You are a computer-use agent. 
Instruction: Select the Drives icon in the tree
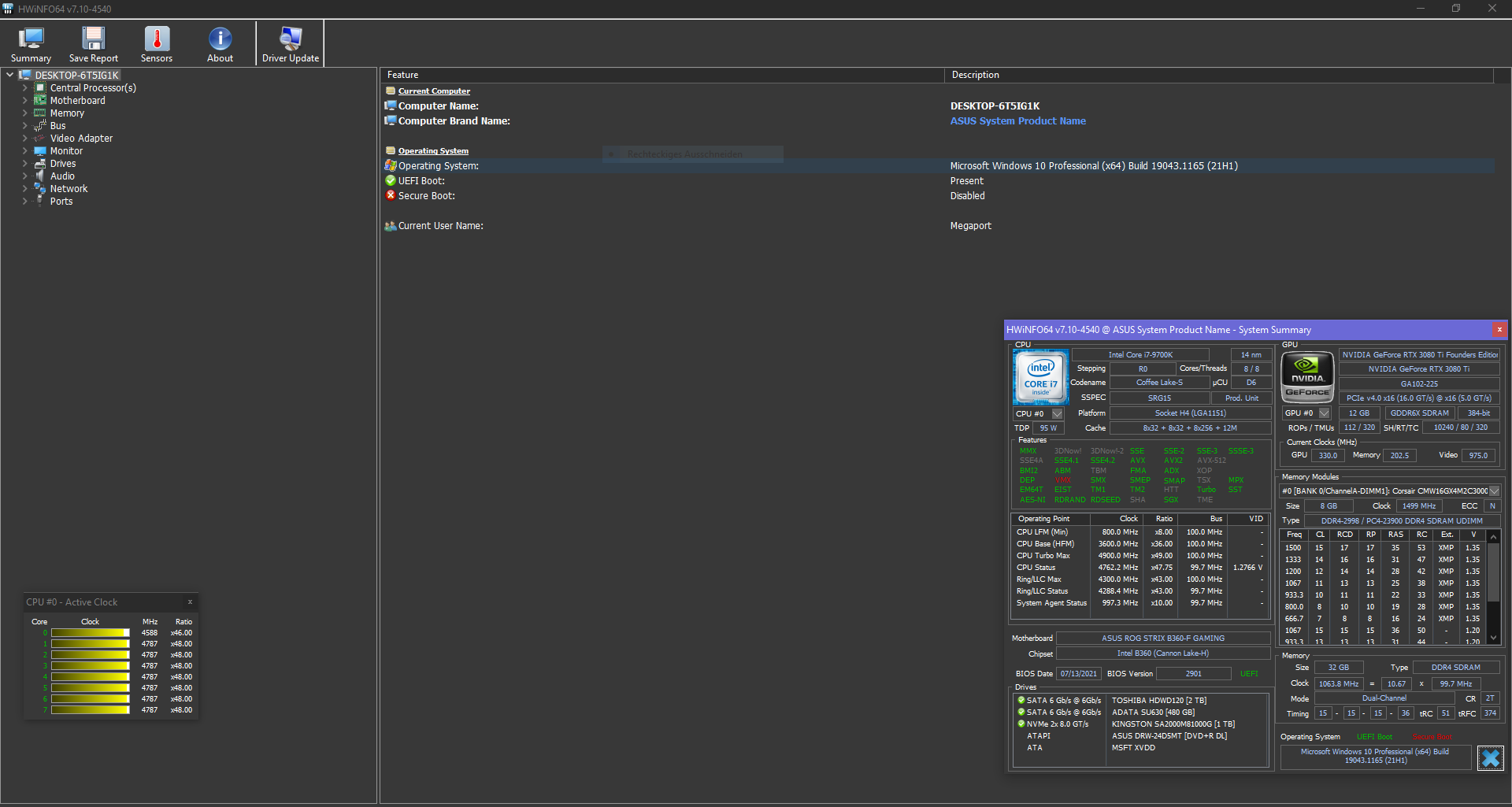click(40, 164)
